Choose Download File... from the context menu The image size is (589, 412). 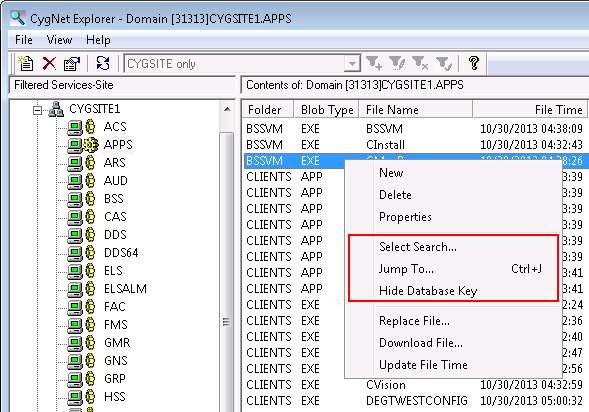pyautogui.click(x=453, y=343)
